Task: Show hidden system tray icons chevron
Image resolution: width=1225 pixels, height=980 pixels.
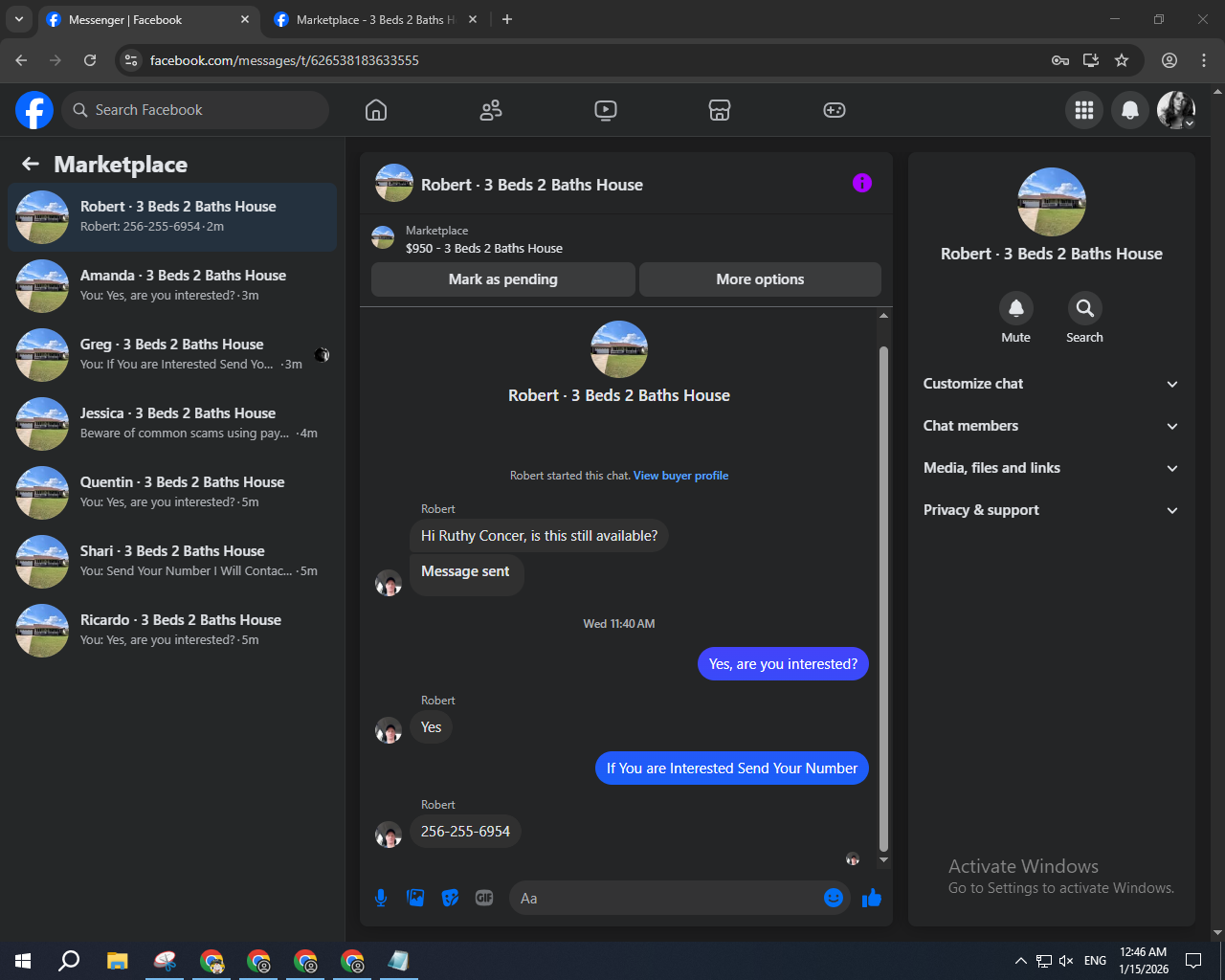Action: 1020,961
